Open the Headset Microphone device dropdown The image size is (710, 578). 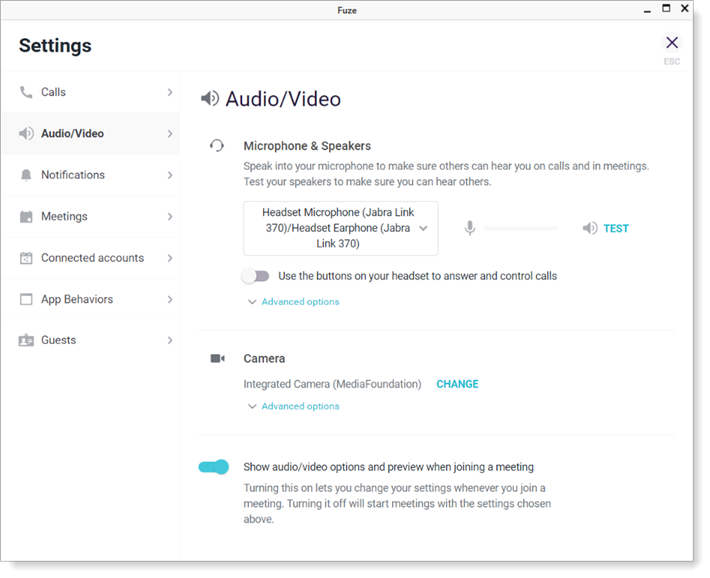pos(340,229)
